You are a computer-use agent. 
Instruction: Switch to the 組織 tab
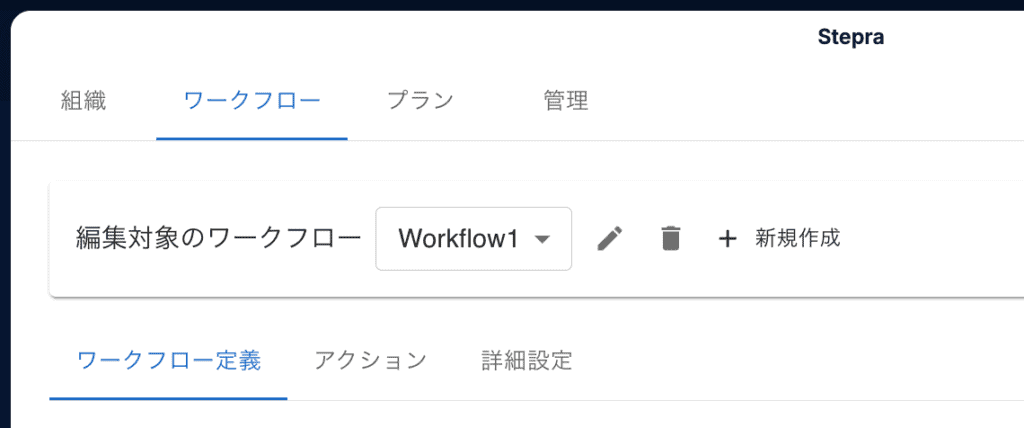[x=83, y=101]
